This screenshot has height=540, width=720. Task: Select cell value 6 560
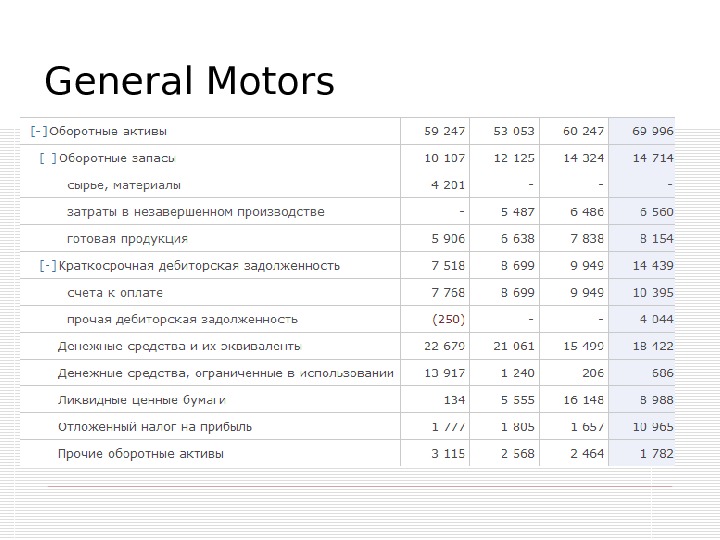(657, 212)
